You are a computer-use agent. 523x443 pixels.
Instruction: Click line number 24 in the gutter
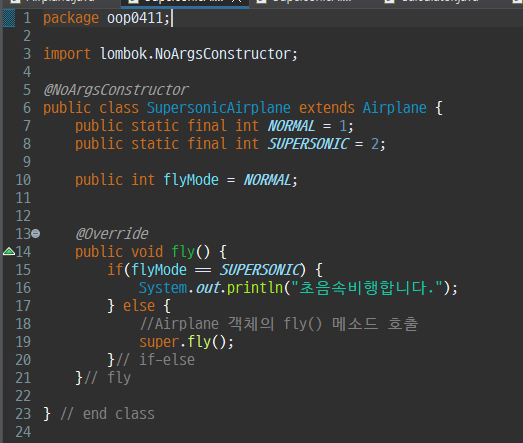click(x=23, y=432)
